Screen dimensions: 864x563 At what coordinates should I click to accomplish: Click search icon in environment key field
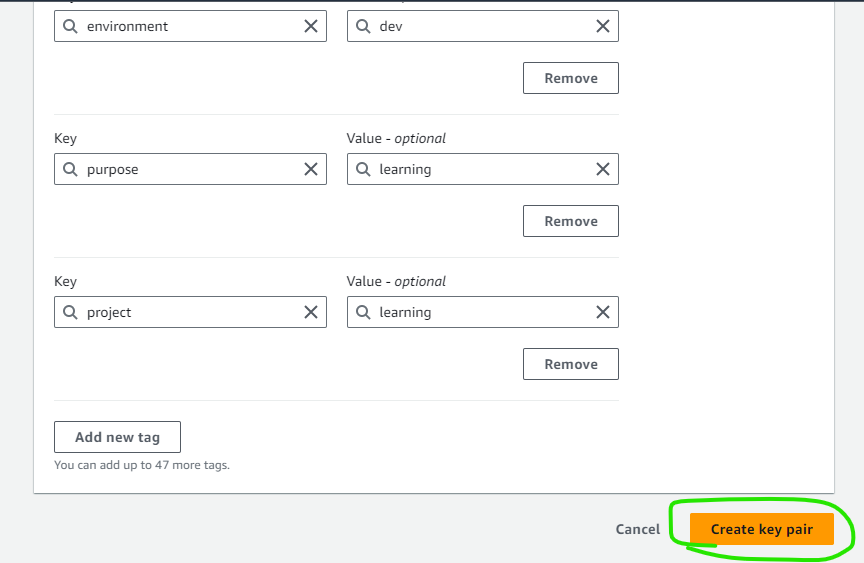pos(70,26)
